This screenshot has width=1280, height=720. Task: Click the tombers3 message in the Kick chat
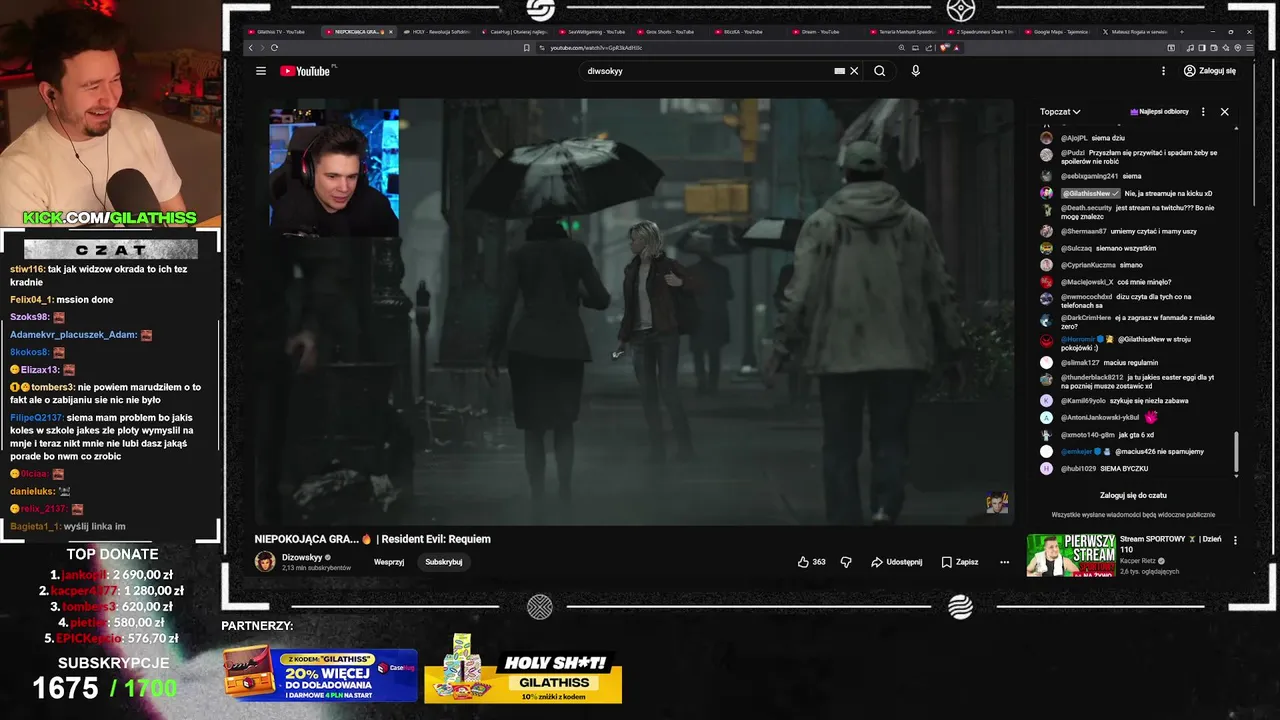(106, 393)
